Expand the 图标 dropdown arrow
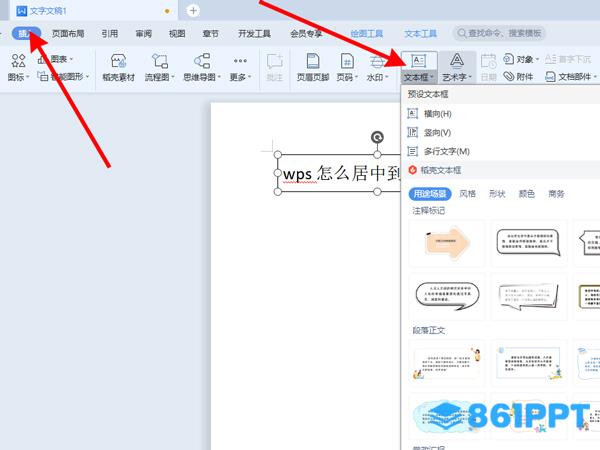The width and height of the screenshot is (600, 450). (x=28, y=77)
